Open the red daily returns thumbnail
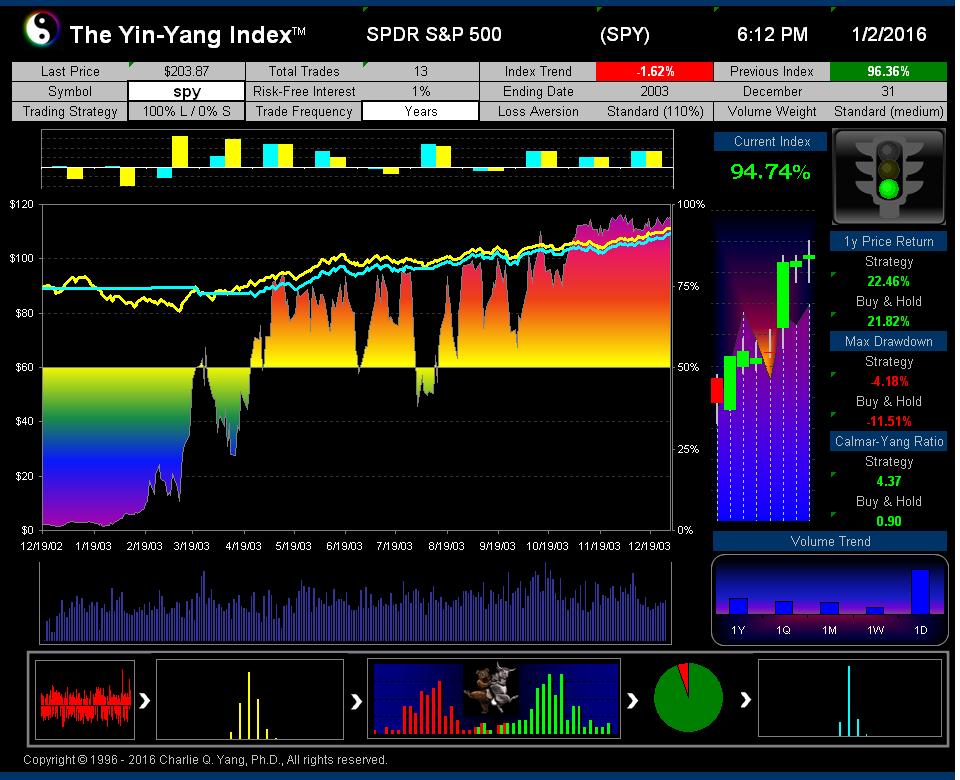 click(x=85, y=699)
